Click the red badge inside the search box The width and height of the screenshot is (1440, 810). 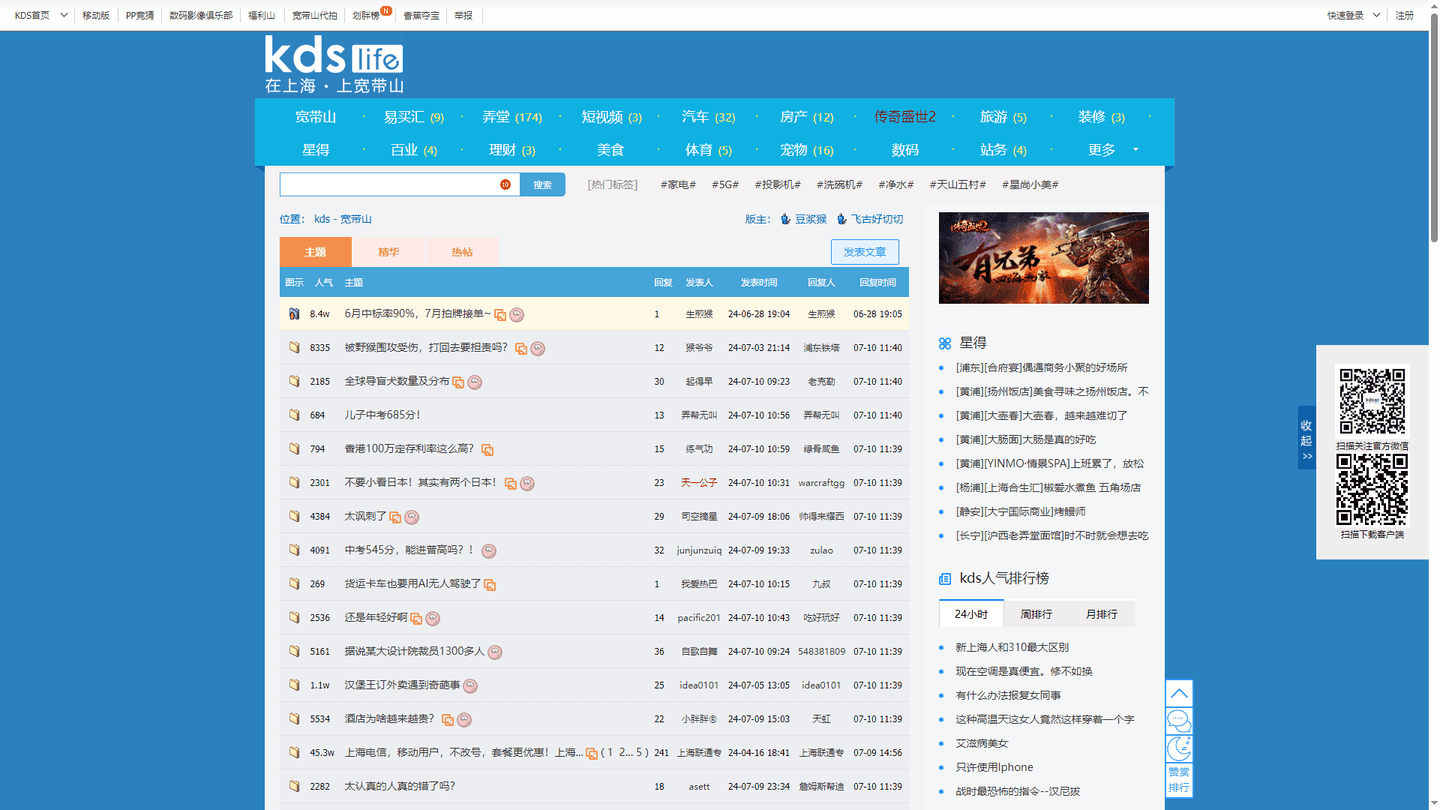tap(505, 185)
